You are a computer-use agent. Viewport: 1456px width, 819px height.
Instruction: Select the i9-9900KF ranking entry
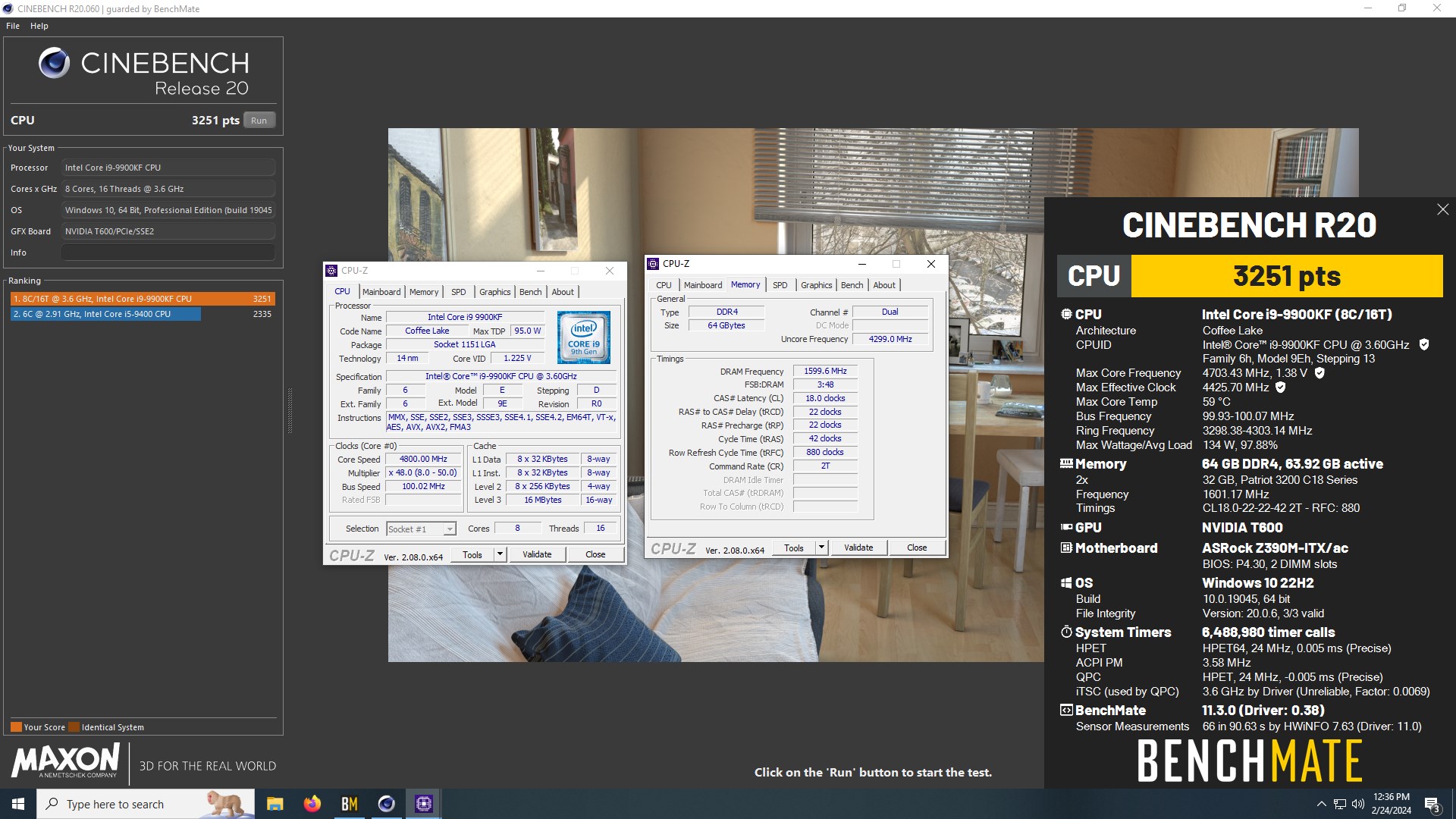[143, 299]
